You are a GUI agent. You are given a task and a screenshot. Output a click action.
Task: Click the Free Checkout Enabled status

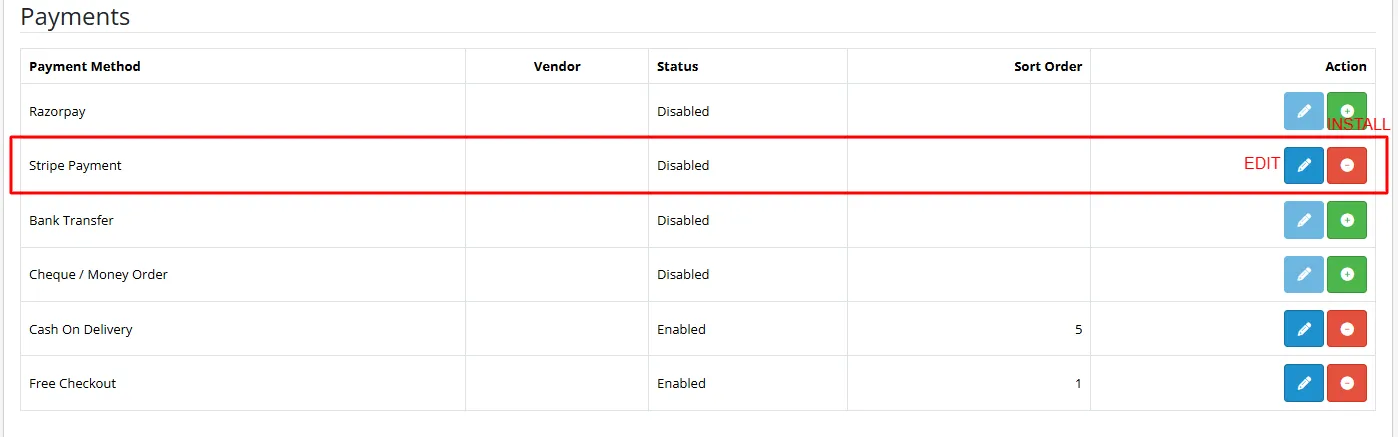tap(681, 383)
